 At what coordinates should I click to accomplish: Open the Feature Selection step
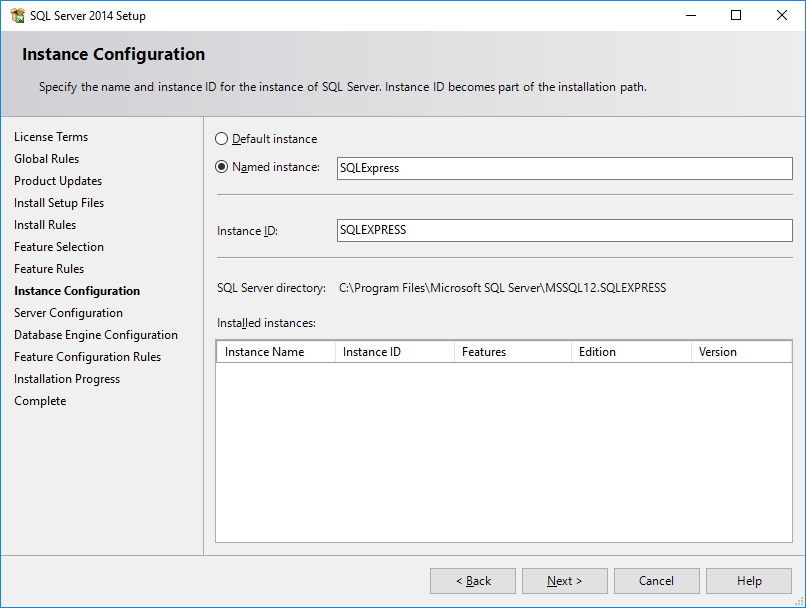[58, 246]
